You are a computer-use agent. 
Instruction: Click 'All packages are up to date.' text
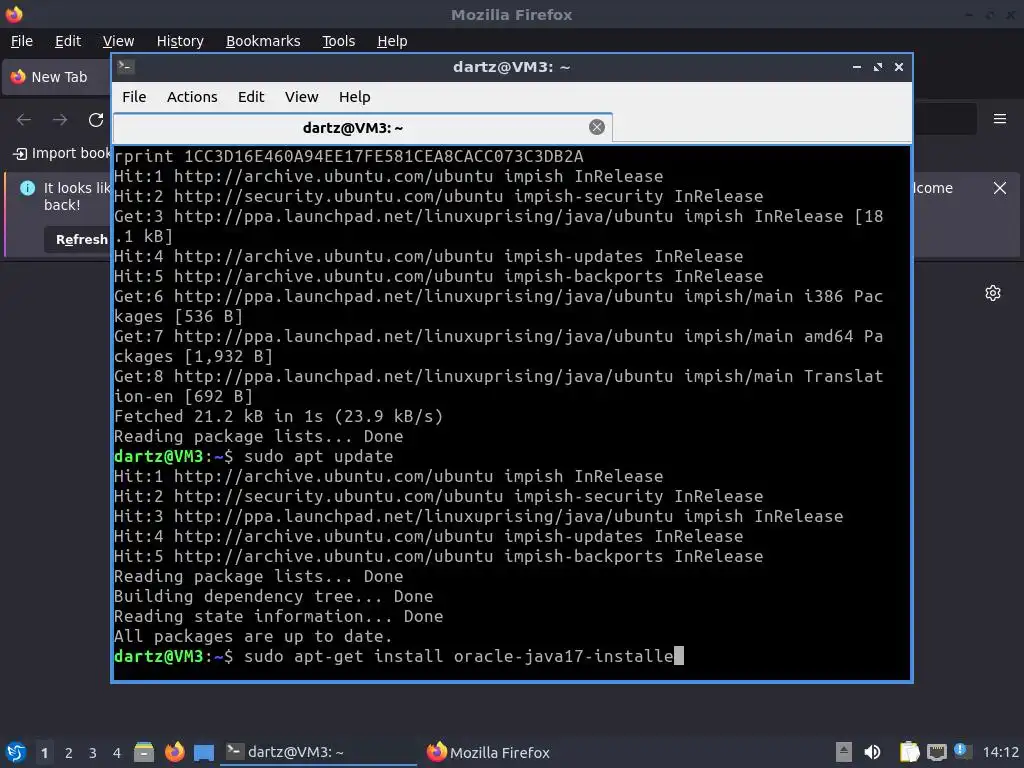253,637
